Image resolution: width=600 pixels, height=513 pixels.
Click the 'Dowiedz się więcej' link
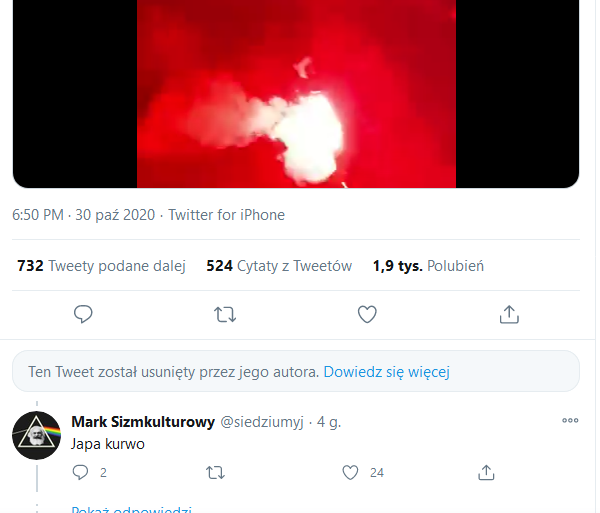pyautogui.click(x=386, y=372)
